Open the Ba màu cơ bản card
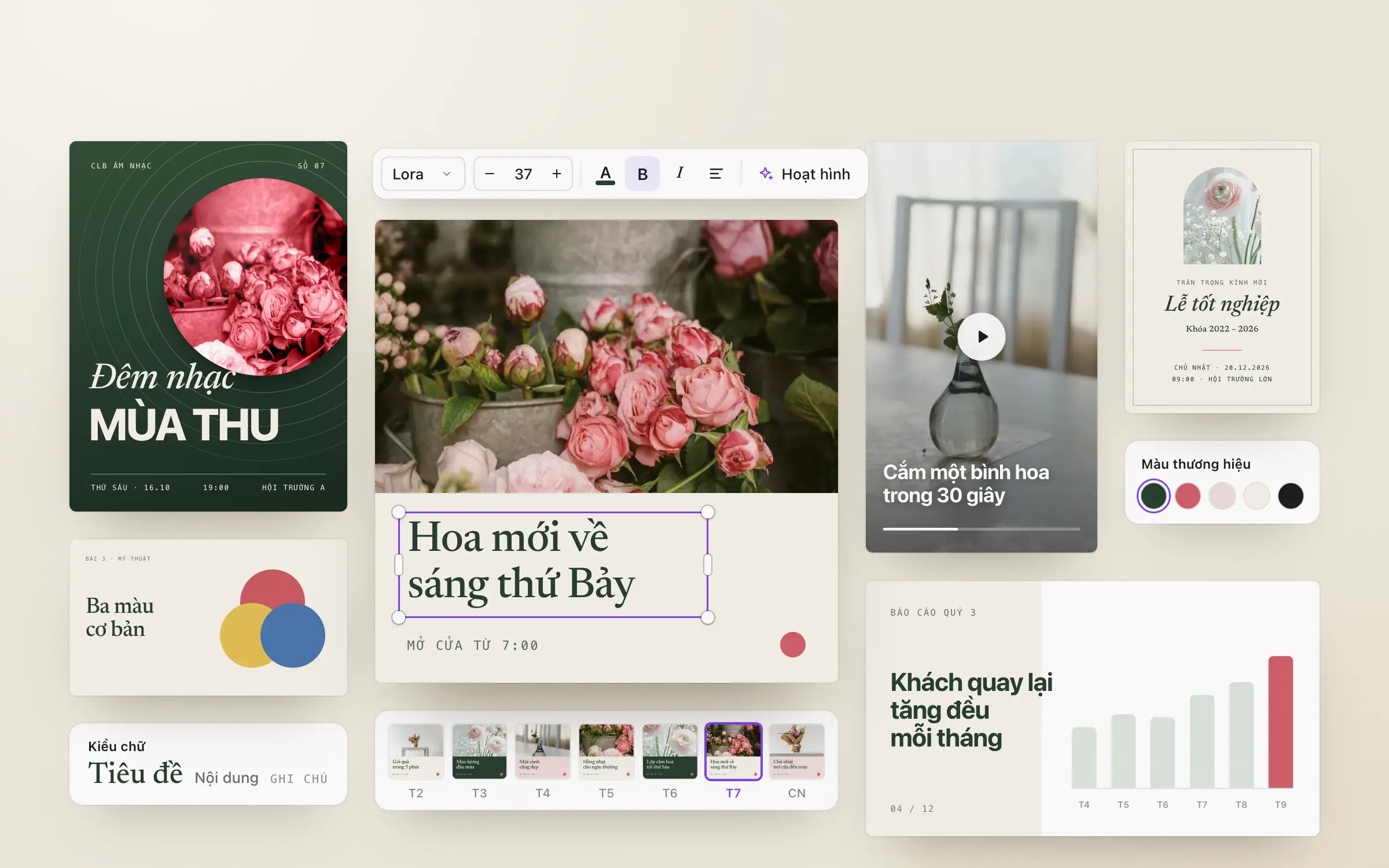Image resolution: width=1389 pixels, height=868 pixels. (208, 617)
